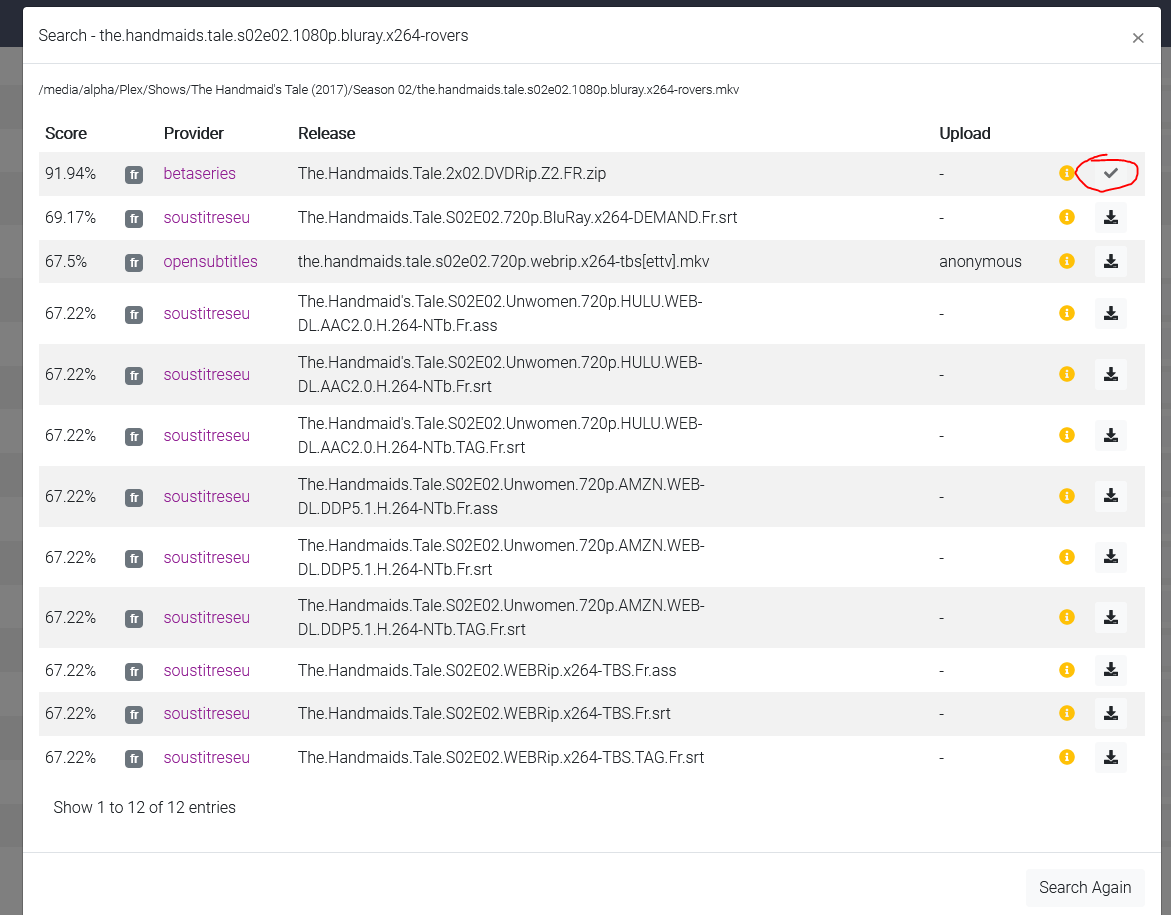This screenshot has width=1171, height=915.
Task: View info icon for the opensubtitles result
Action: coord(1066,261)
